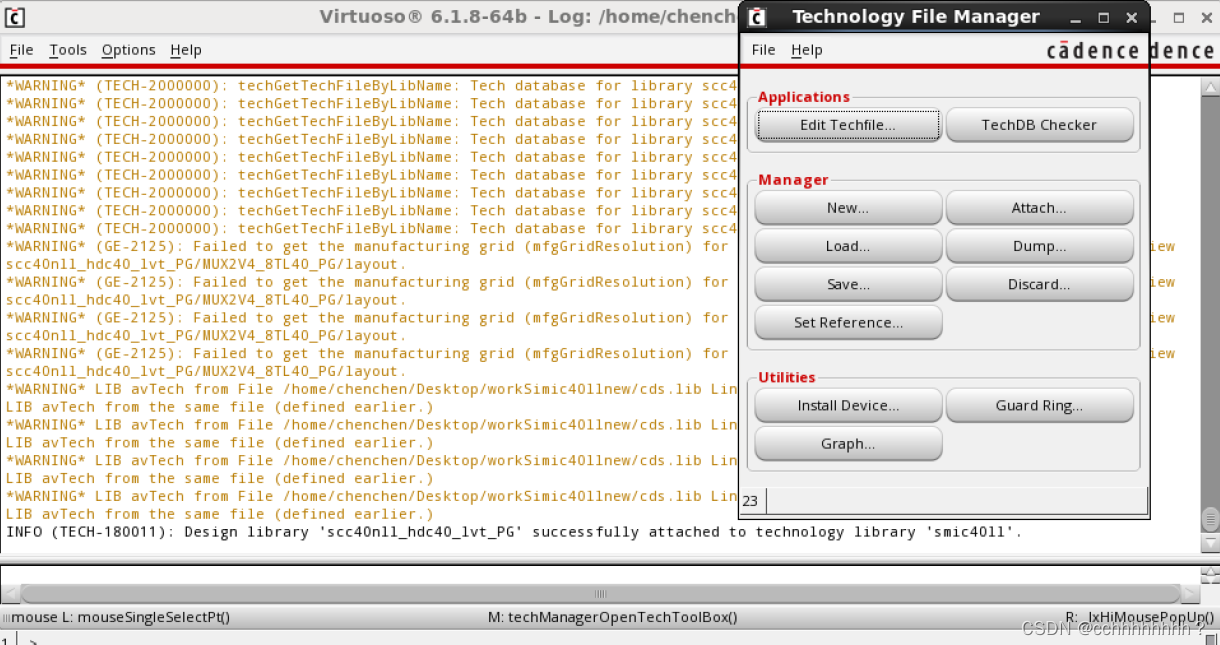This screenshot has height=645, width=1220.
Task: Click the horizontal scrollbar left arrow
Action: (x=9, y=593)
